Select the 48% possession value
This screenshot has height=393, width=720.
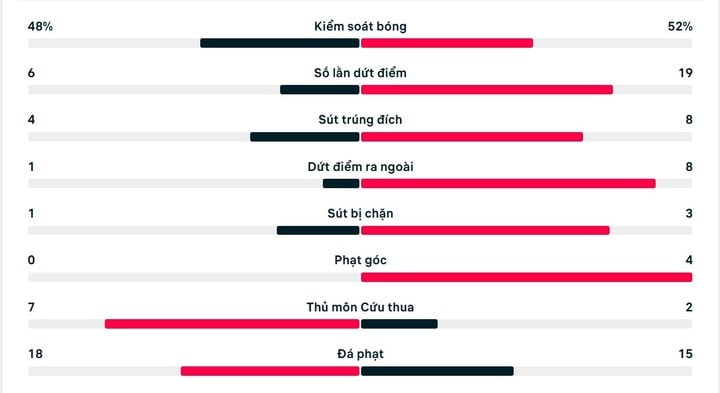pos(40,26)
